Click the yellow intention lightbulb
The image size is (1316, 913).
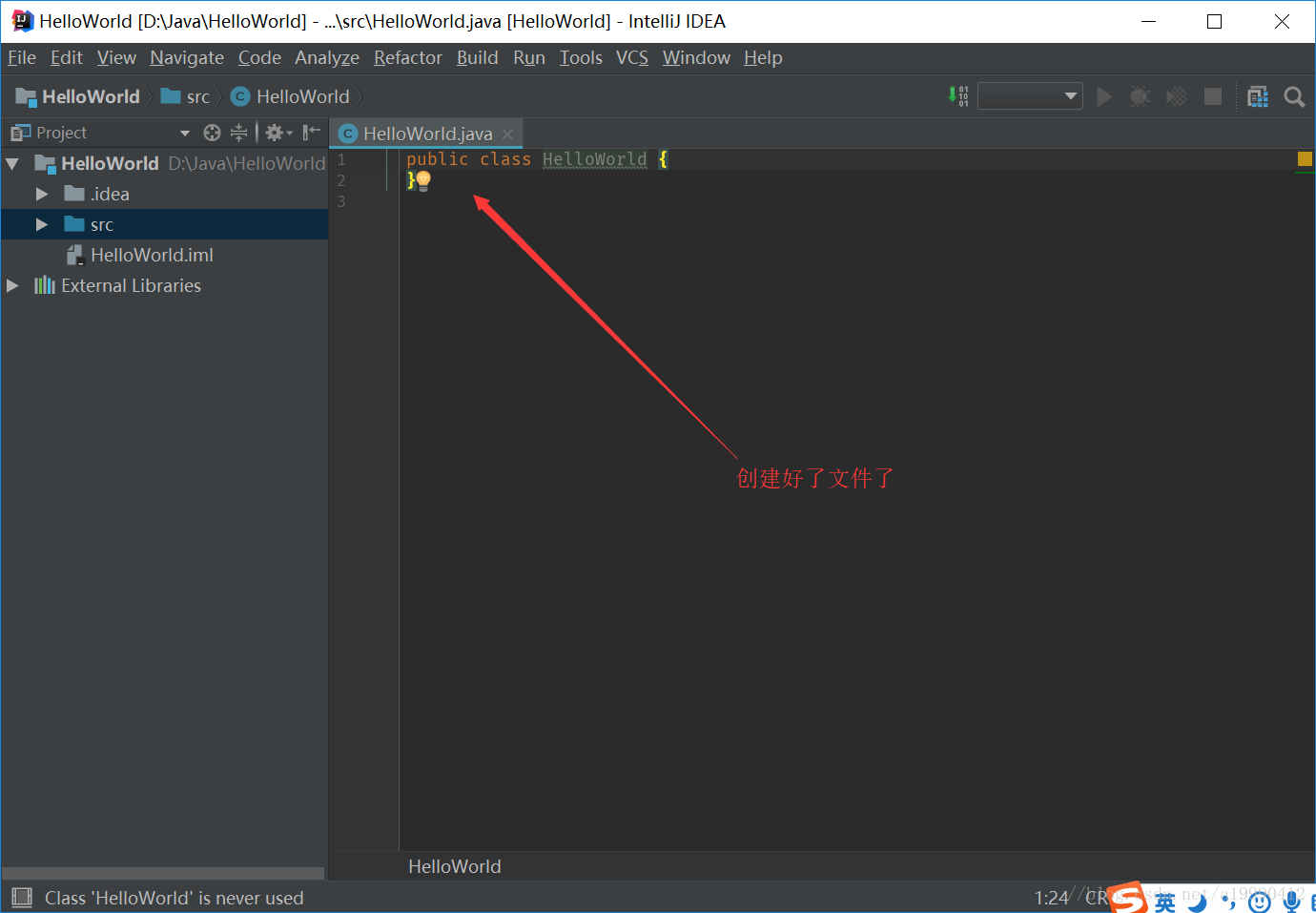click(x=423, y=180)
